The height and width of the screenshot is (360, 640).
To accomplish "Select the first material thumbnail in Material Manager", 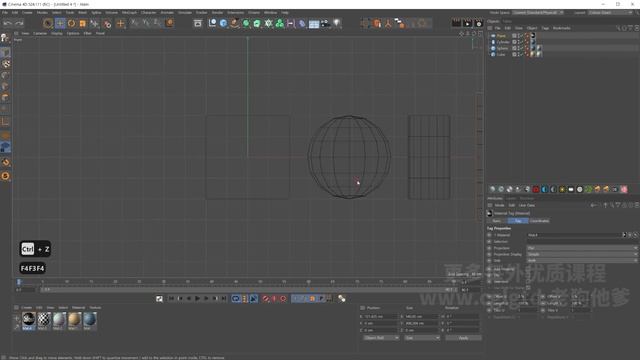I will pos(29,320).
